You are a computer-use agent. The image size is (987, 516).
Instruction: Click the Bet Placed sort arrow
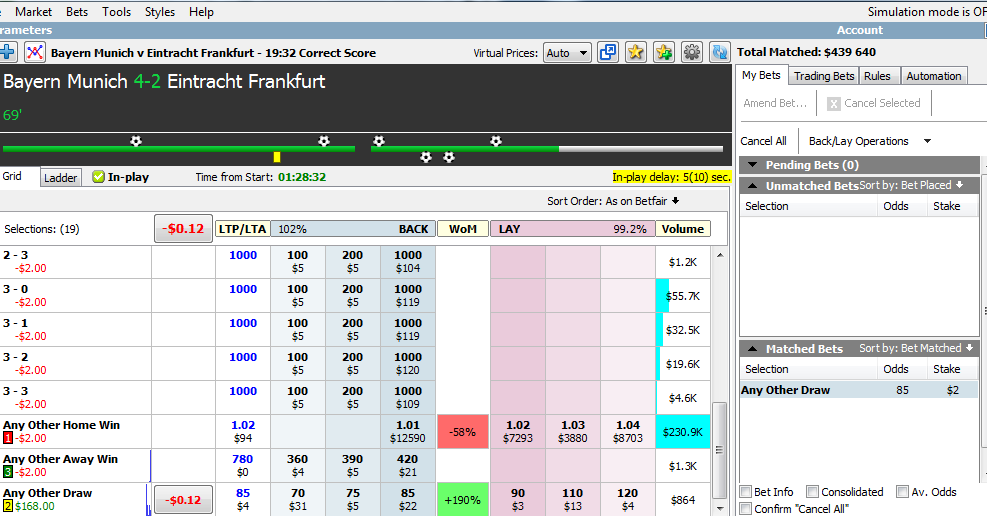coord(959,185)
